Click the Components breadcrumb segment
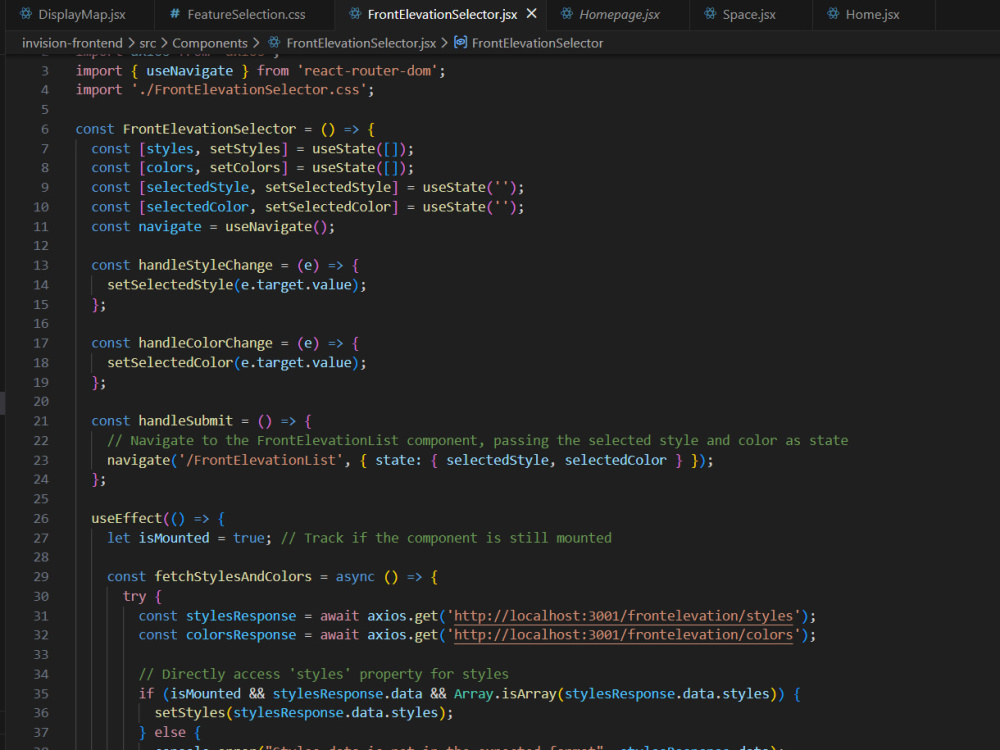 click(210, 43)
